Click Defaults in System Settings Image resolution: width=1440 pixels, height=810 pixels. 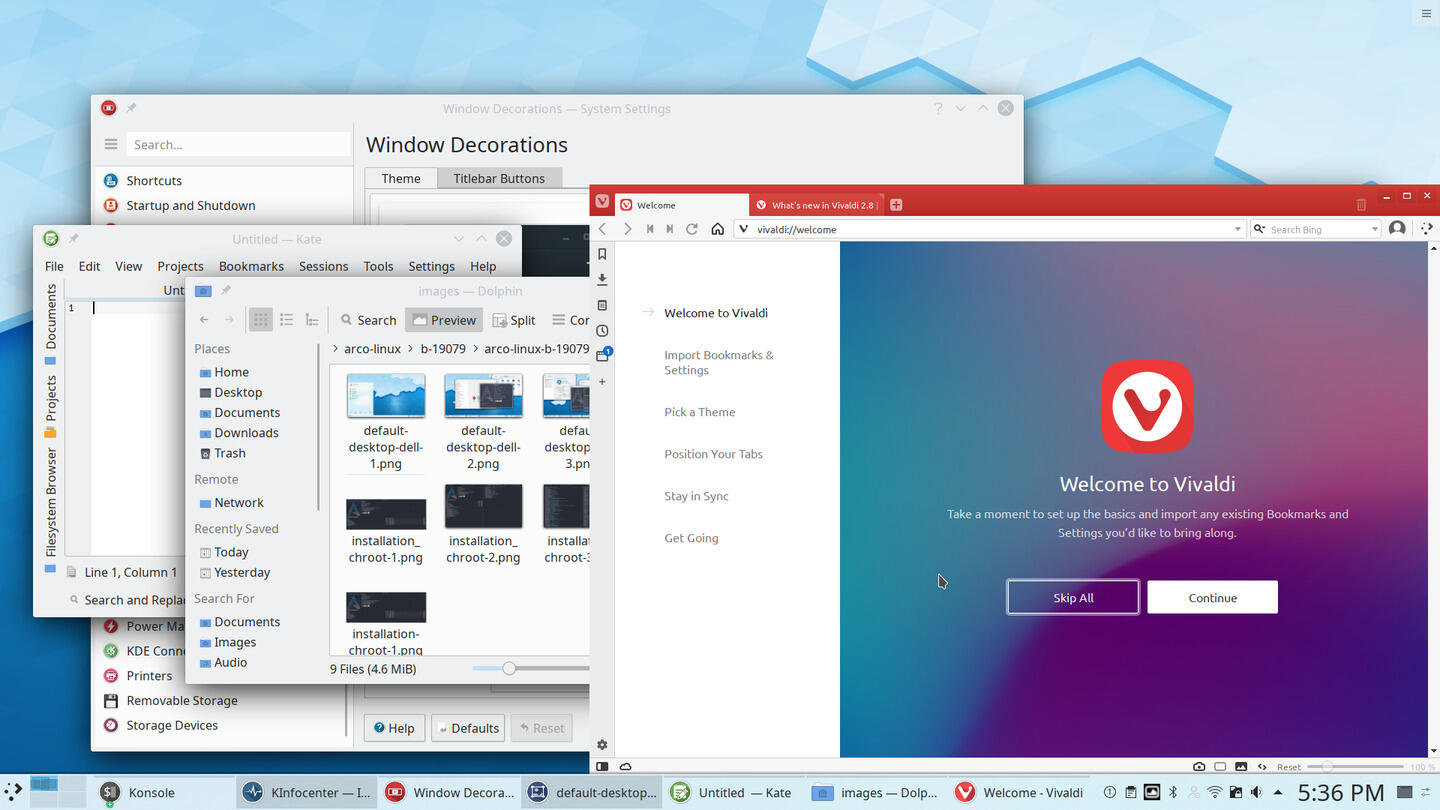click(x=468, y=728)
